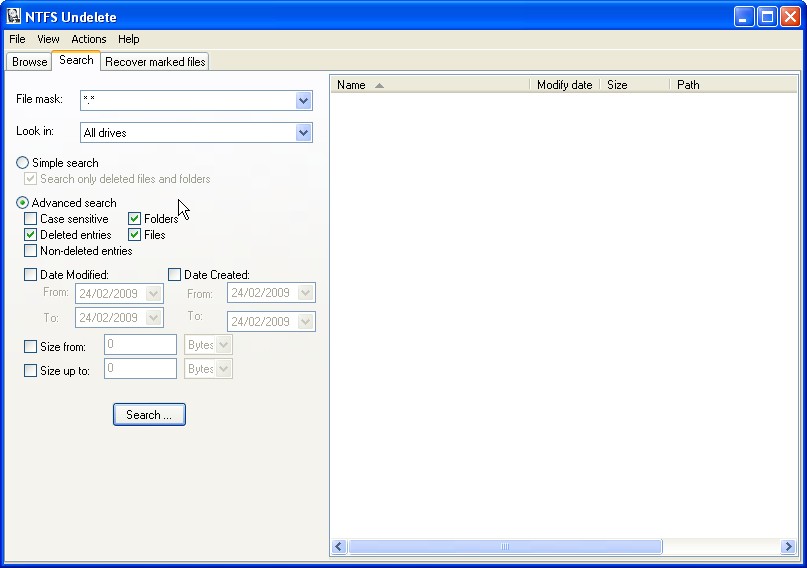Viewport: 807px width, 568px height.
Task: Open Size from Bytes unit dropdown
Action: point(224,345)
